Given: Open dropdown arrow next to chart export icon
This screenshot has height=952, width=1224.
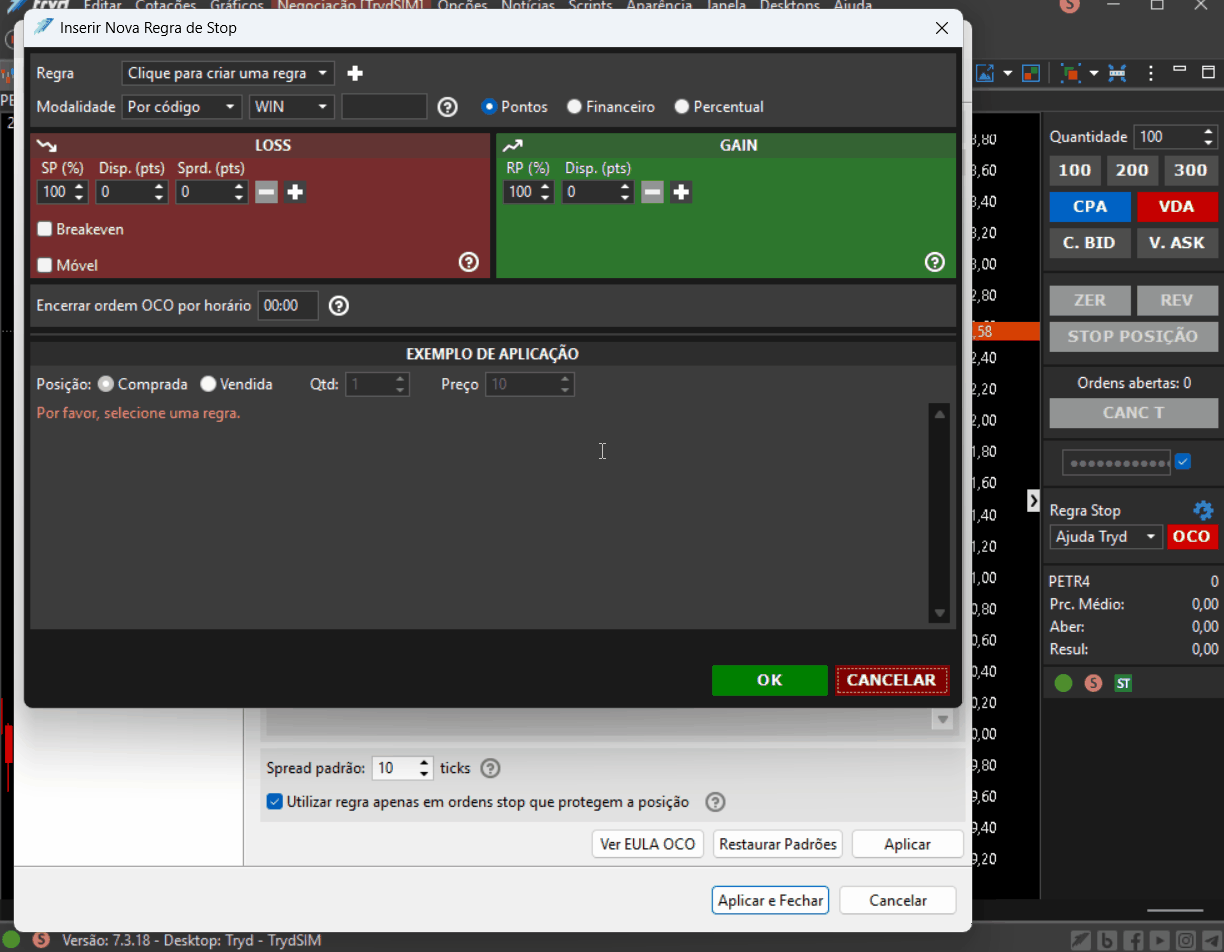Looking at the screenshot, I should pyautogui.click(x=1008, y=74).
